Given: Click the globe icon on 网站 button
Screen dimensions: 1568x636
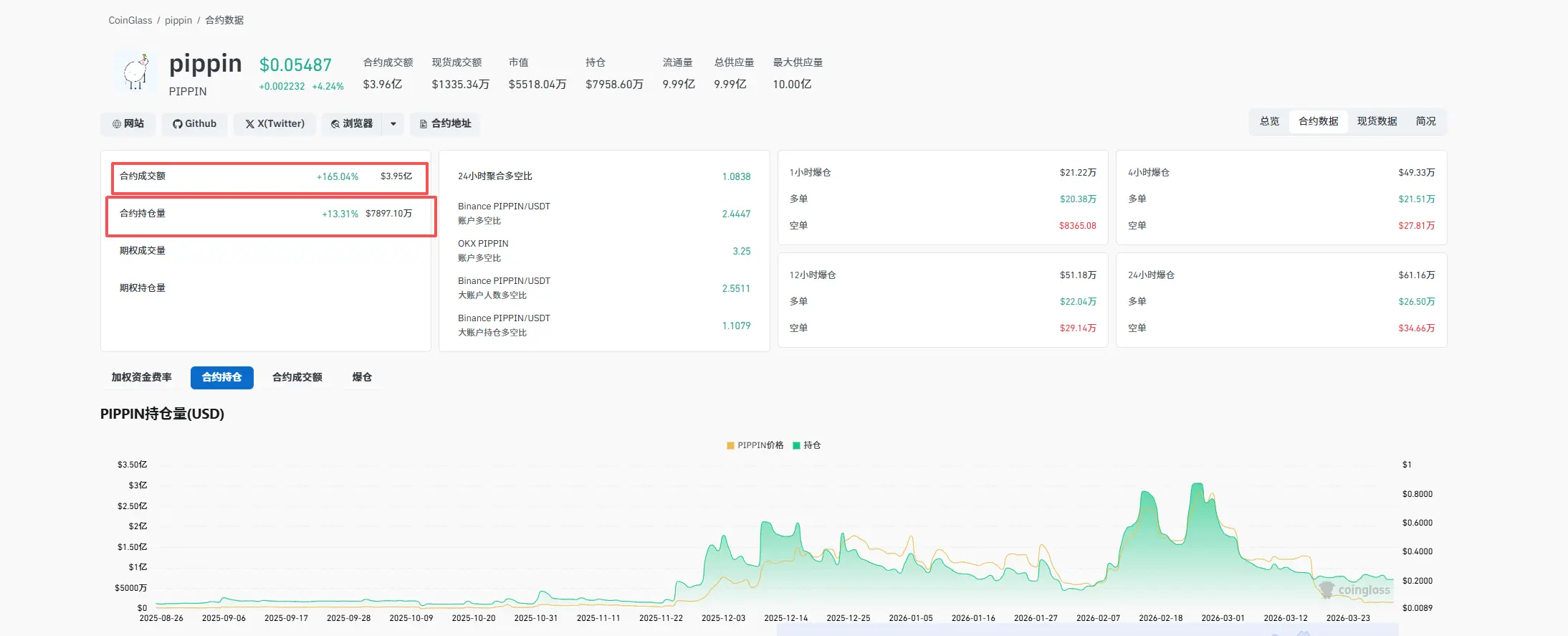Looking at the screenshot, I should point(116,124).
